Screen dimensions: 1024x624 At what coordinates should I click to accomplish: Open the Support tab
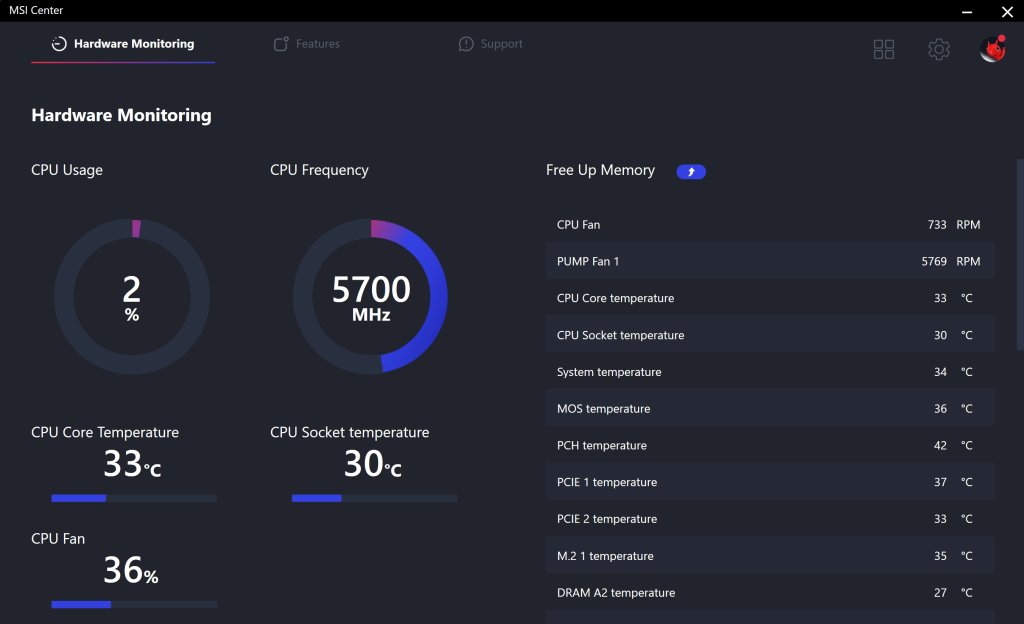point(490,44)
